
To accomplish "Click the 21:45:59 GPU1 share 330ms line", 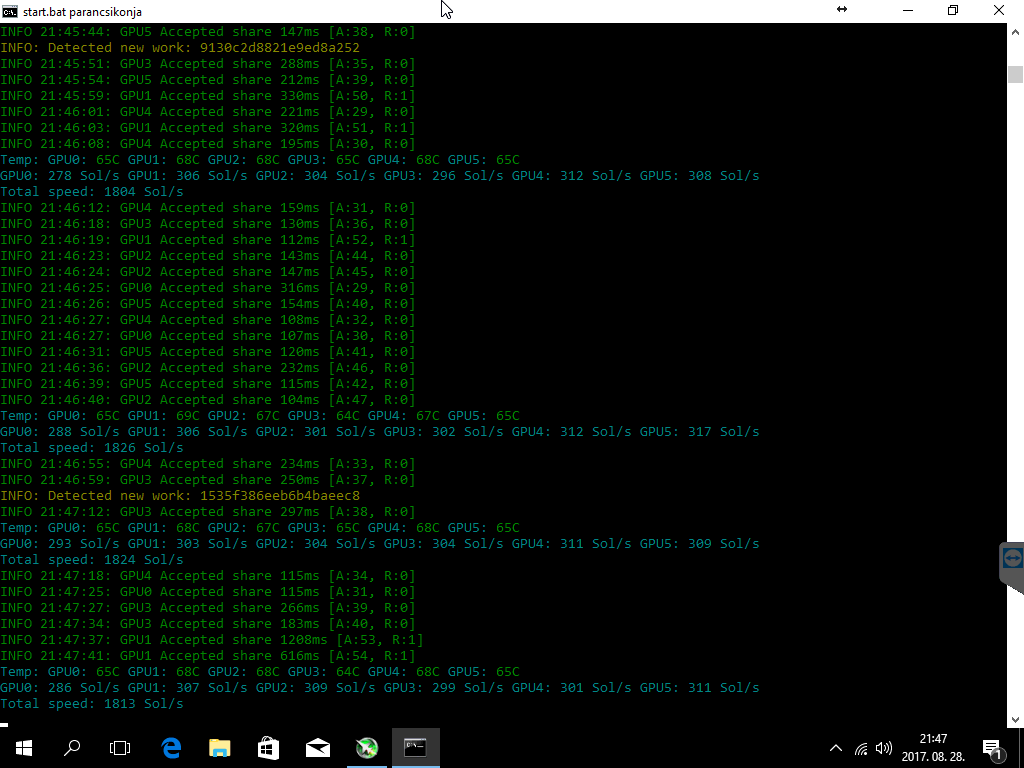I will click(208, 96).
